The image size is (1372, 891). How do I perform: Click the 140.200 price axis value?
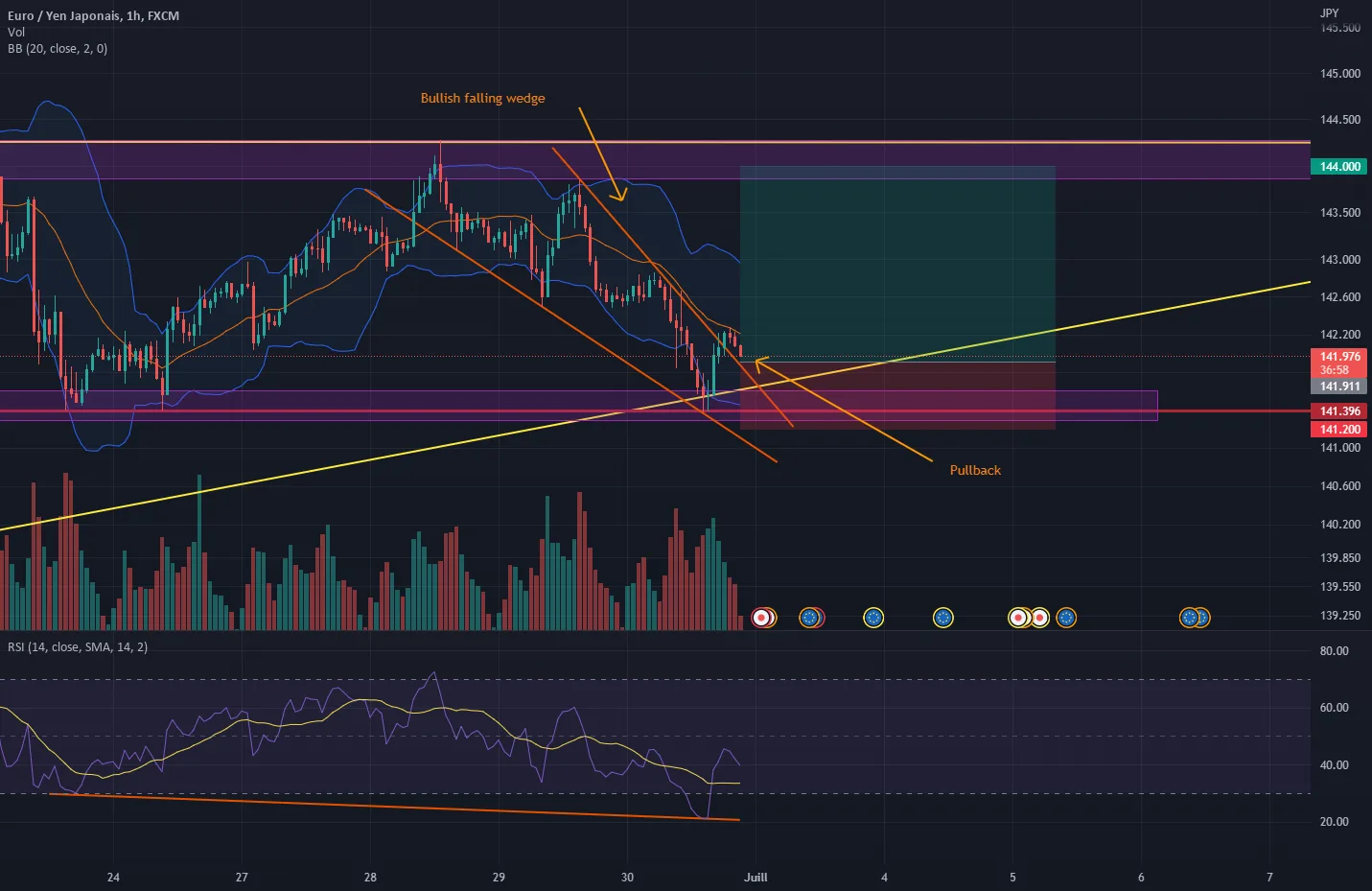1339,525
